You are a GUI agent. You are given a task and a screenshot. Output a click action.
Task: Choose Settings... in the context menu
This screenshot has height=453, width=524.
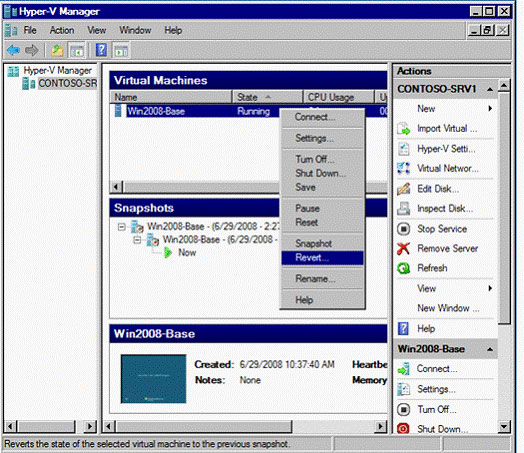[x=322, y=138]
